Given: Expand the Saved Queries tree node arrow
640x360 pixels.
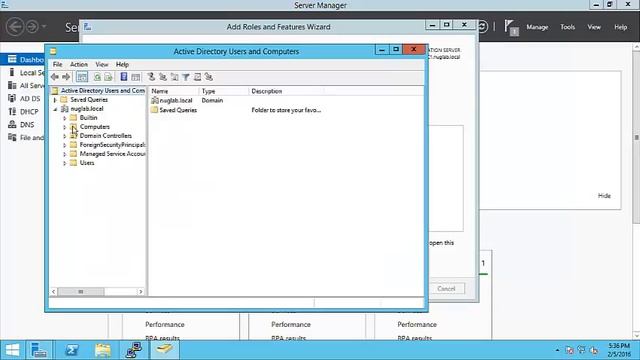Looking at the screenshot, I should click(x=55, y=100).
